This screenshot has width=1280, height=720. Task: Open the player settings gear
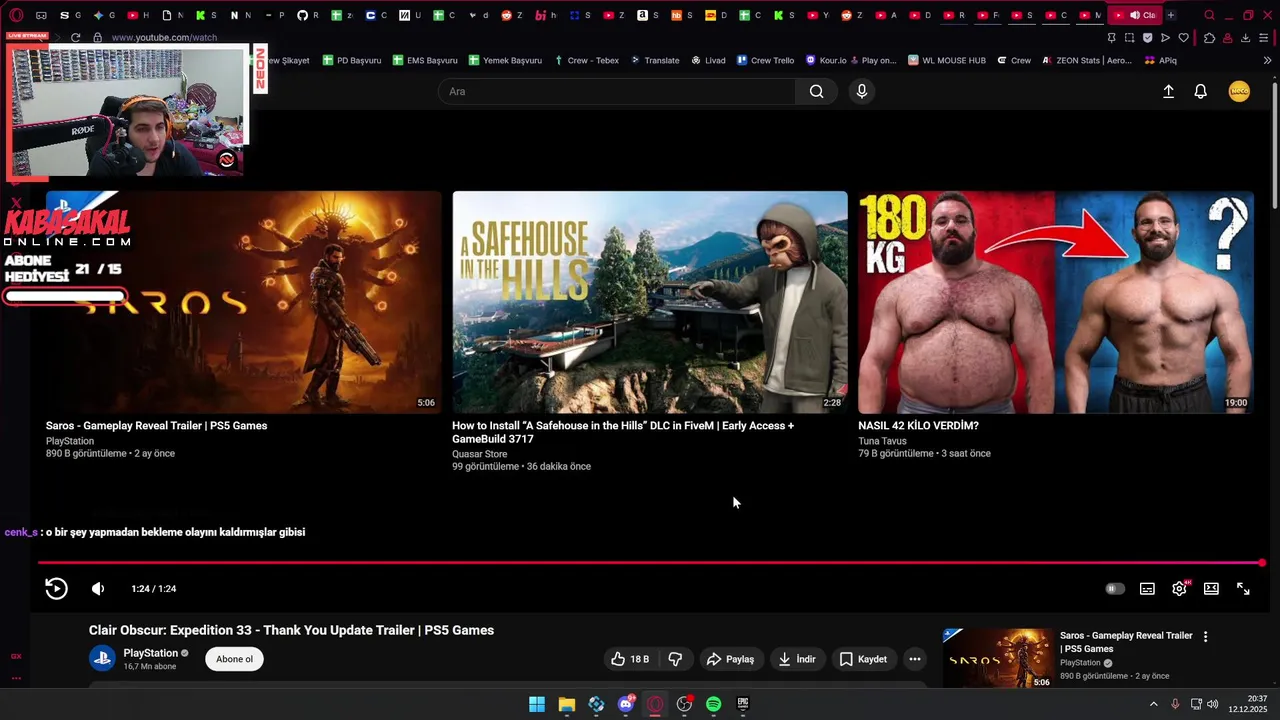coord(1179,589)
